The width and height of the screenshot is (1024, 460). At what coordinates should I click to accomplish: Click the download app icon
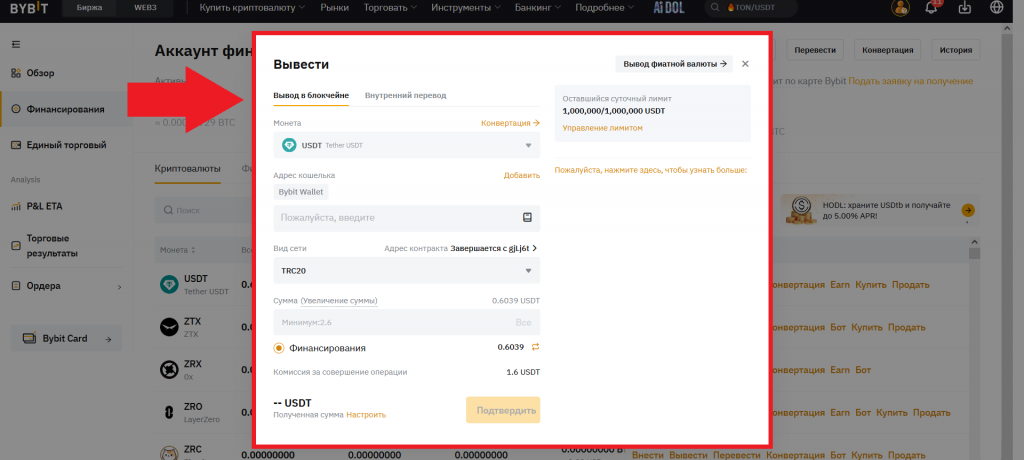click(x=965, y=8)
